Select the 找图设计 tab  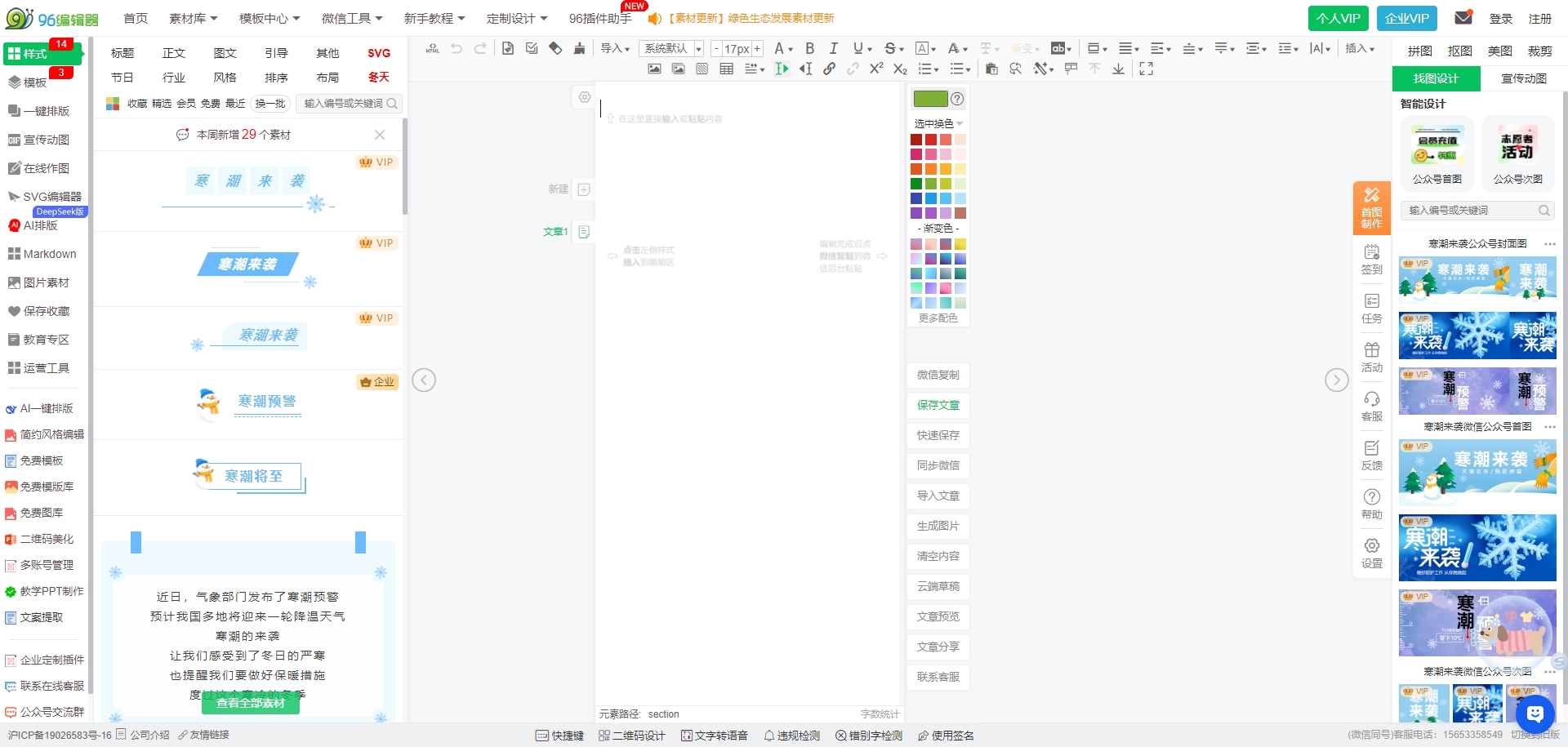(1436, 78)
